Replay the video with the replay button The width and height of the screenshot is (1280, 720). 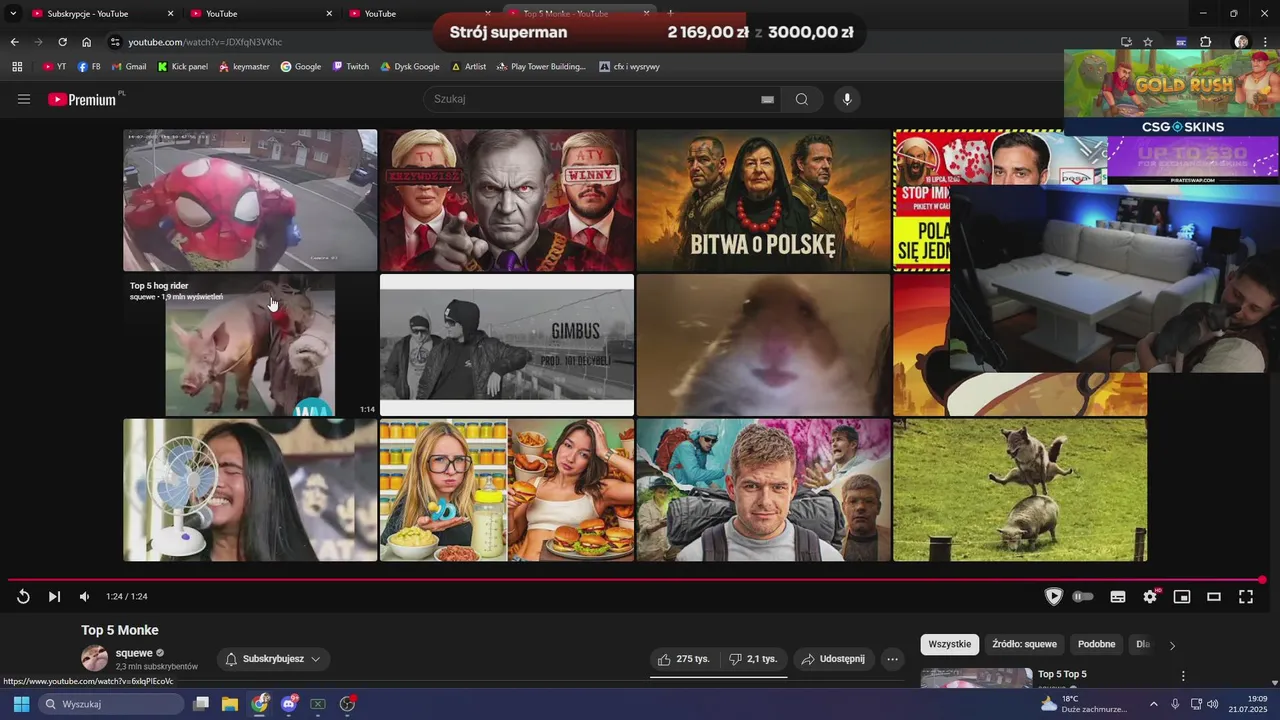23,597
